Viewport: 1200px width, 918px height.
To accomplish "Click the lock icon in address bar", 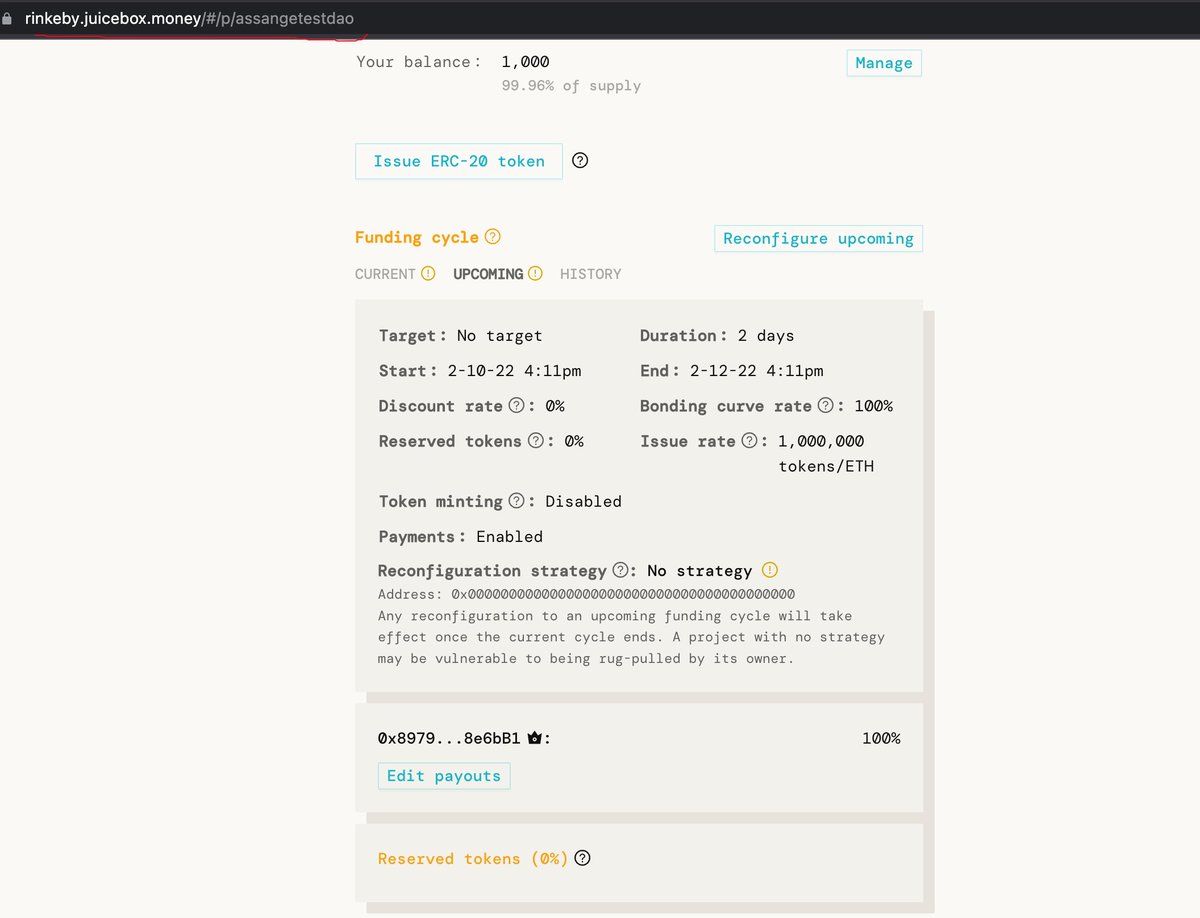I will pos(8,19).
